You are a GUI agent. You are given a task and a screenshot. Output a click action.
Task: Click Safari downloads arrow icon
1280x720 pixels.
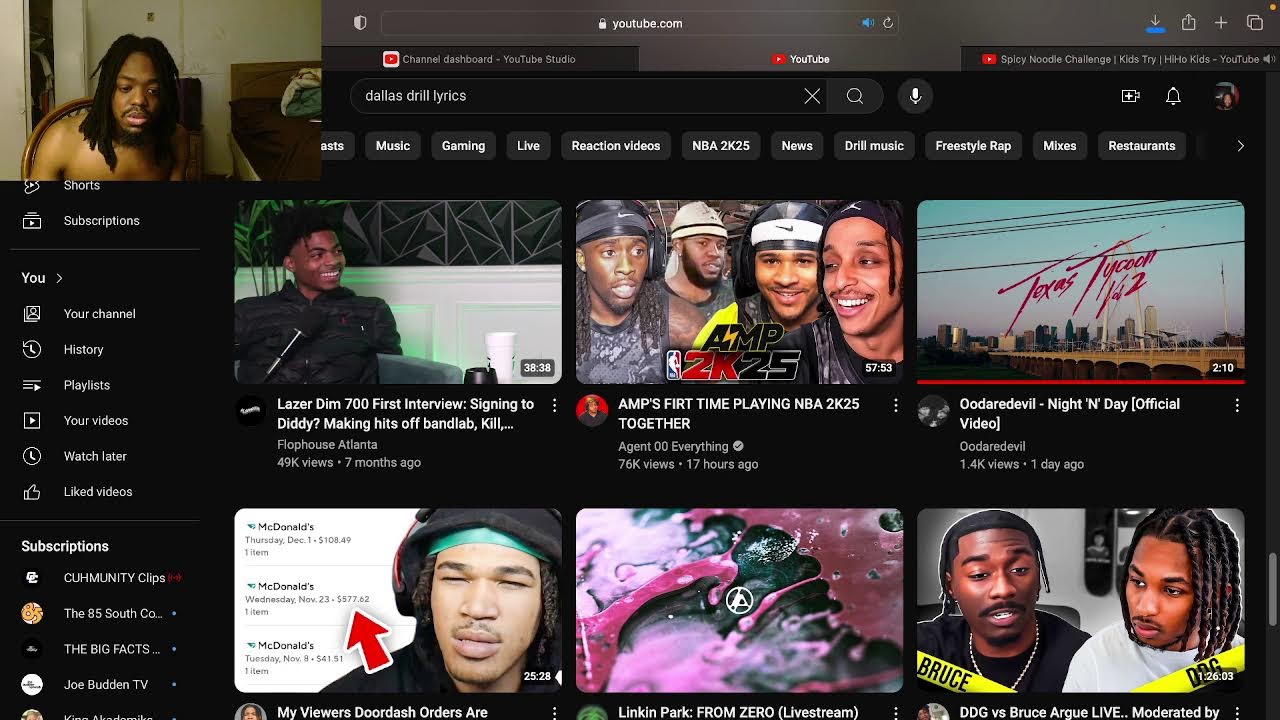1155,23
